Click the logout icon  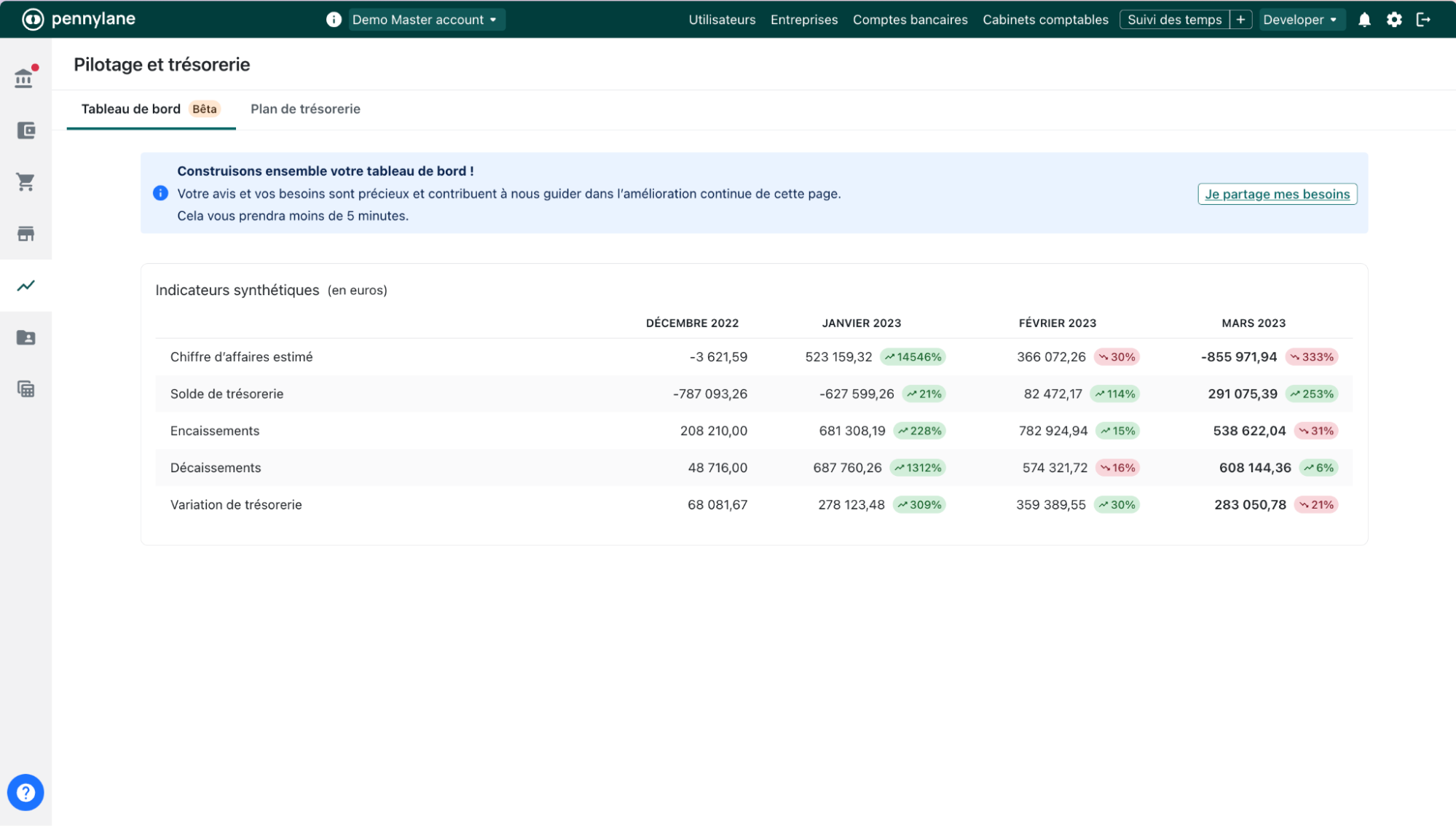click(x=1423, y=20)
